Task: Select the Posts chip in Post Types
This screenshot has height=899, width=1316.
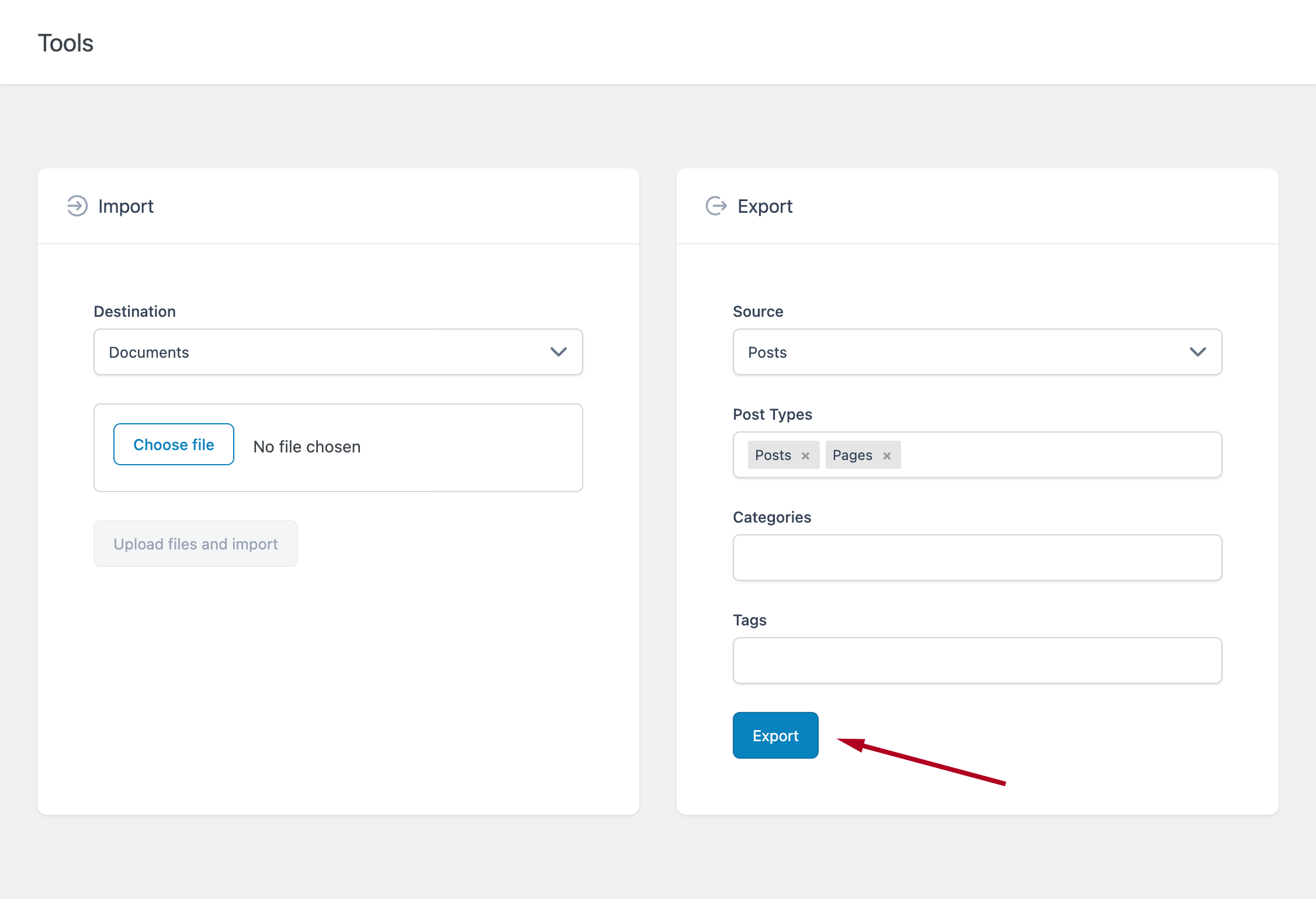Action: (773, 455)
